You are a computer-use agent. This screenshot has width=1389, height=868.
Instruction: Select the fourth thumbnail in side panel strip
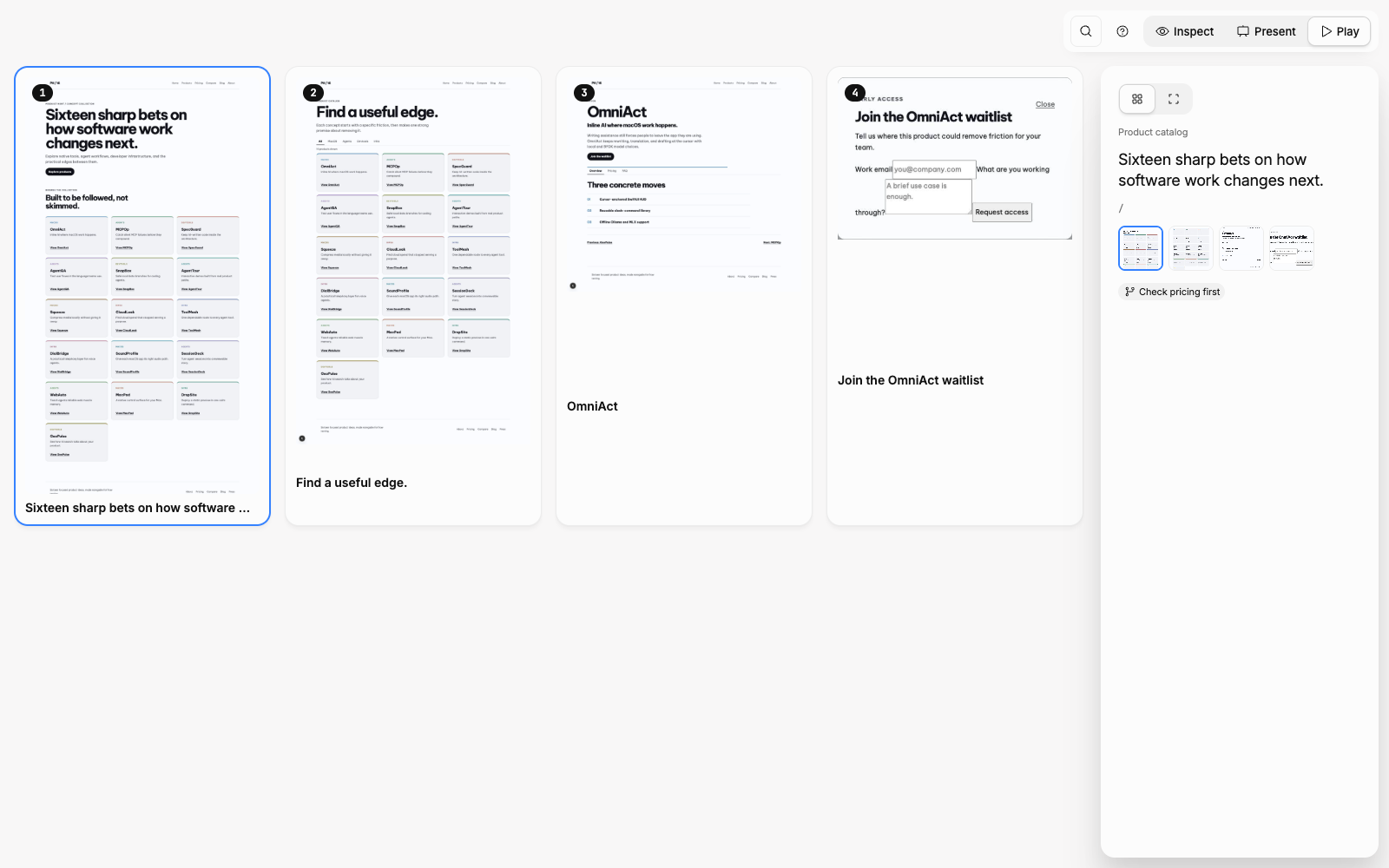tap(1292, 248)
